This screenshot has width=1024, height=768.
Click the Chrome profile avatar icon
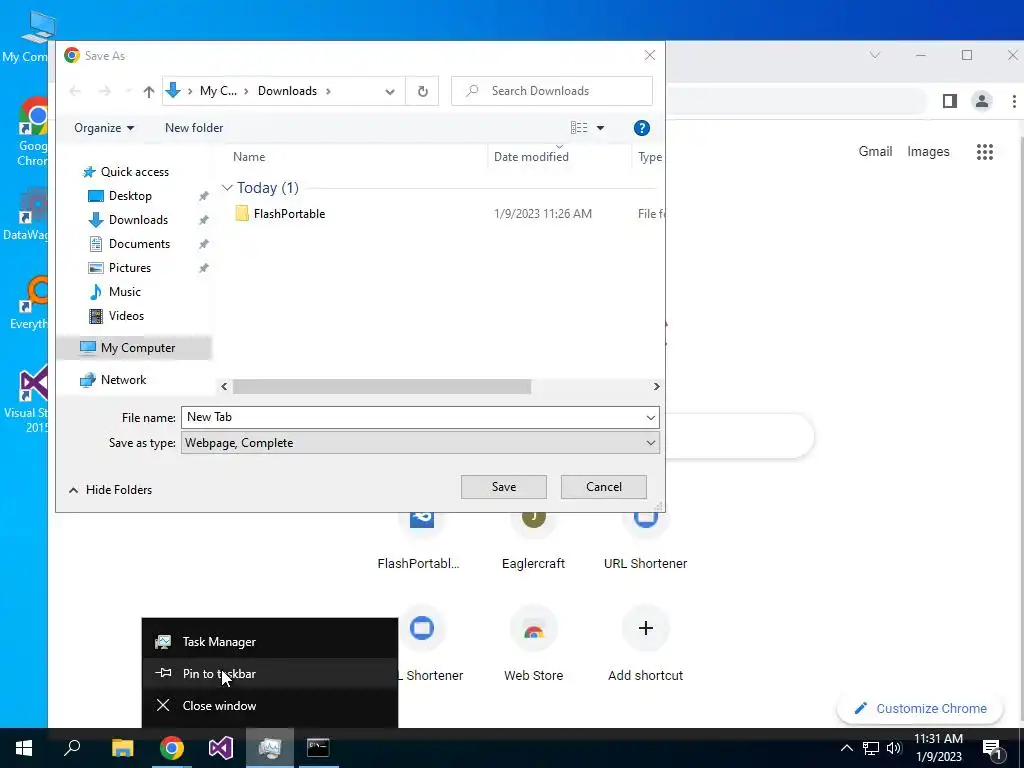981,101
